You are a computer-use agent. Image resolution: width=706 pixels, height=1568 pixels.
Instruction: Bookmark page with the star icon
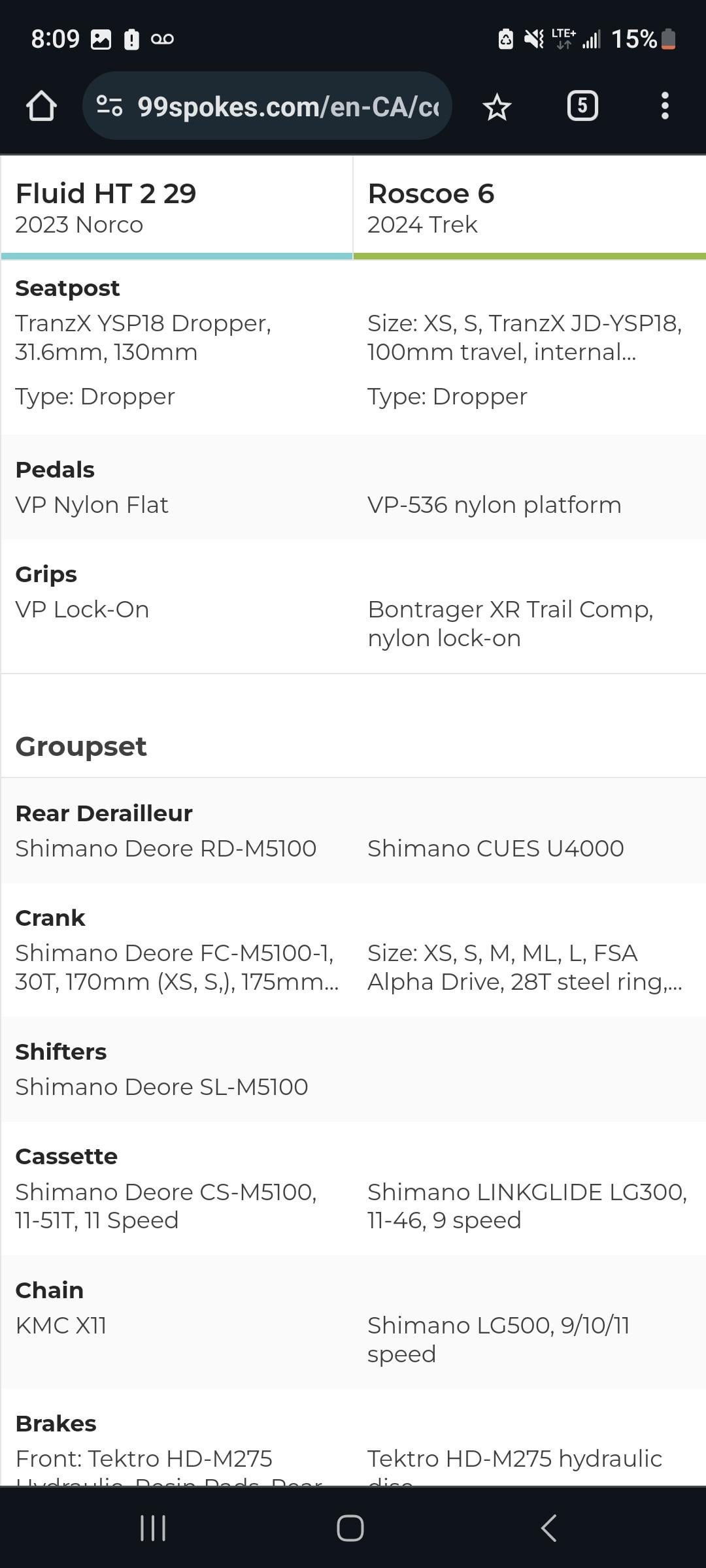click(497, 106)
